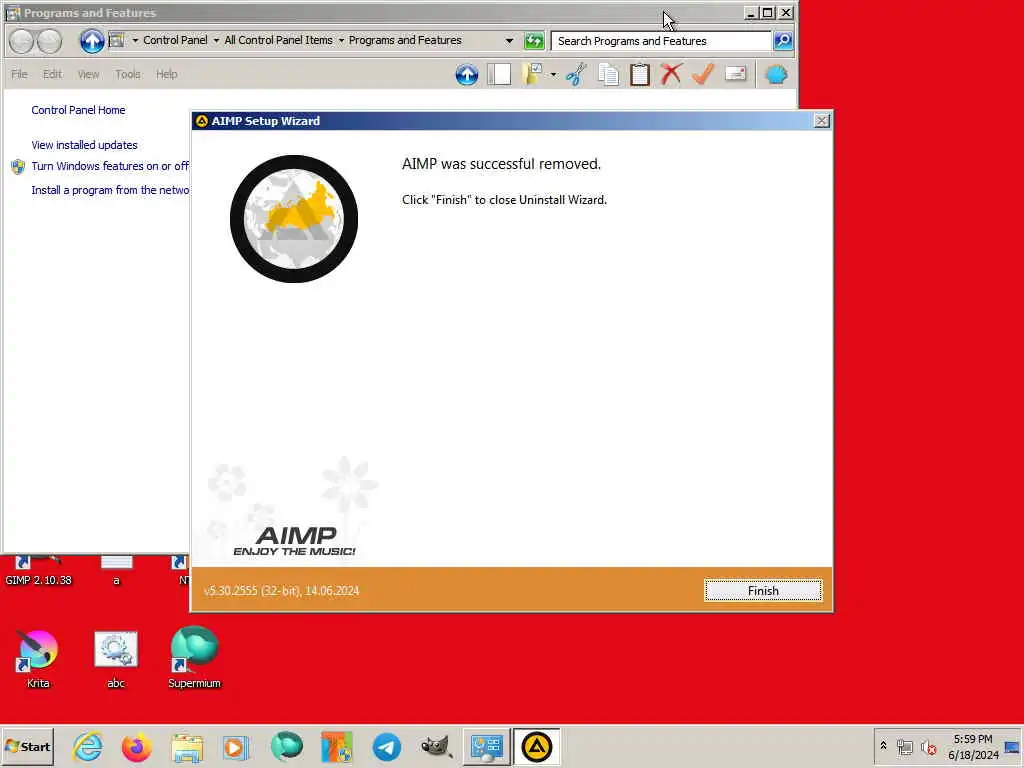Image resolution: width=1024 pixels, height=768 pixels.
Task: Open Windows Media Player from the taskbar
Action: click(x=236, y=747)
